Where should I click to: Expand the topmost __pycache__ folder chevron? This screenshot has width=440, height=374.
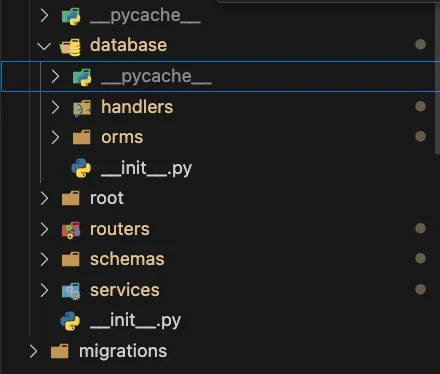(44, 15)
